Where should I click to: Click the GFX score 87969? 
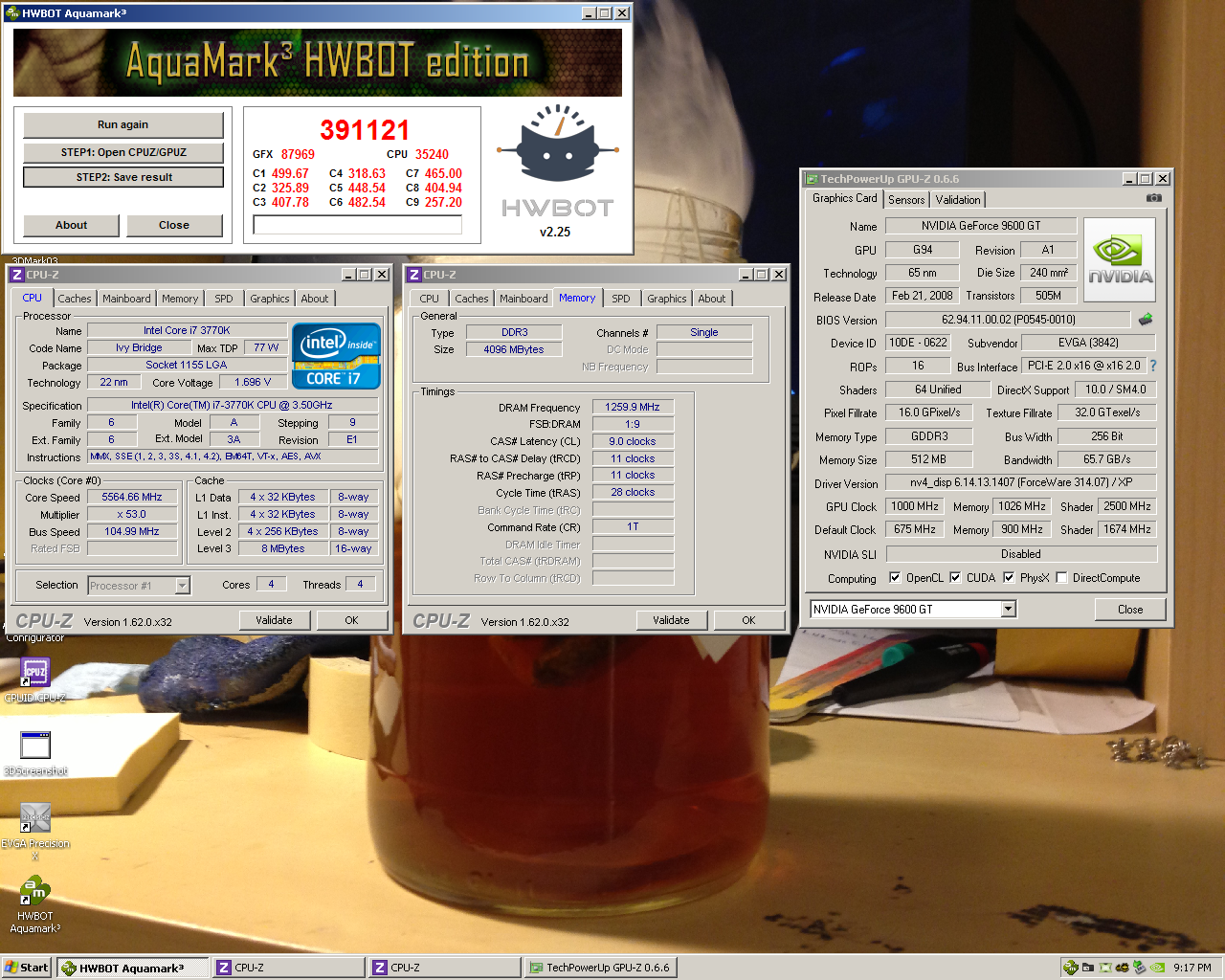pos(298,154)
